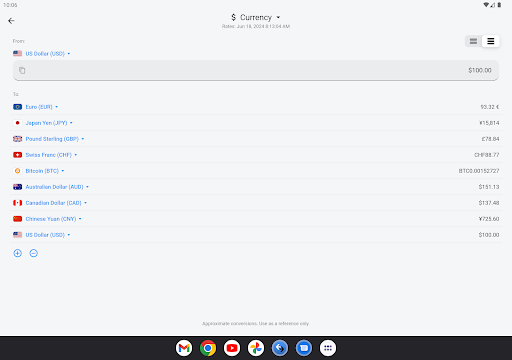
Task: Select the $100.00 value in the To list
Action: coord(489,235)
